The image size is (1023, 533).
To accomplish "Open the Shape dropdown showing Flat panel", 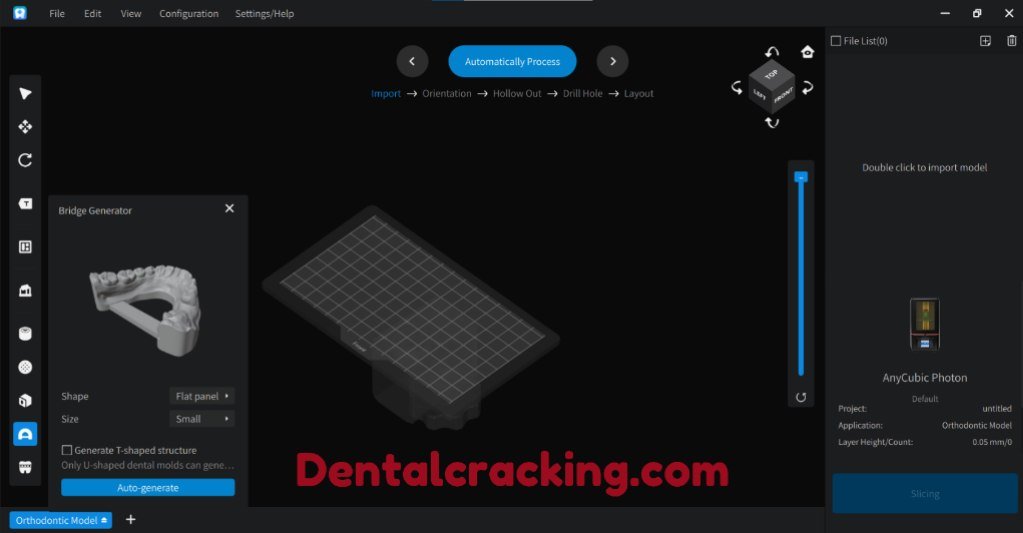I will (x=202, y=396).
